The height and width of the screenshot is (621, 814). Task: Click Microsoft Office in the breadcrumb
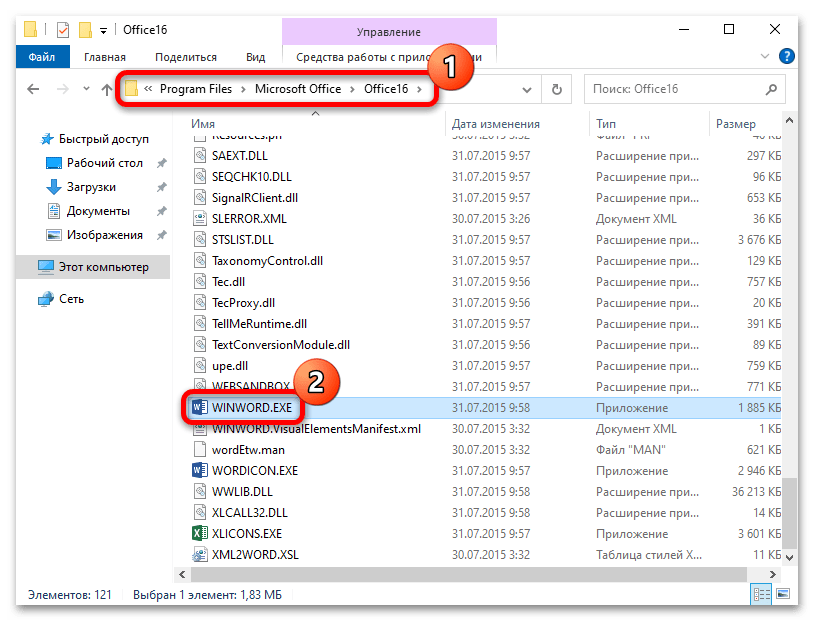point(298,89)
